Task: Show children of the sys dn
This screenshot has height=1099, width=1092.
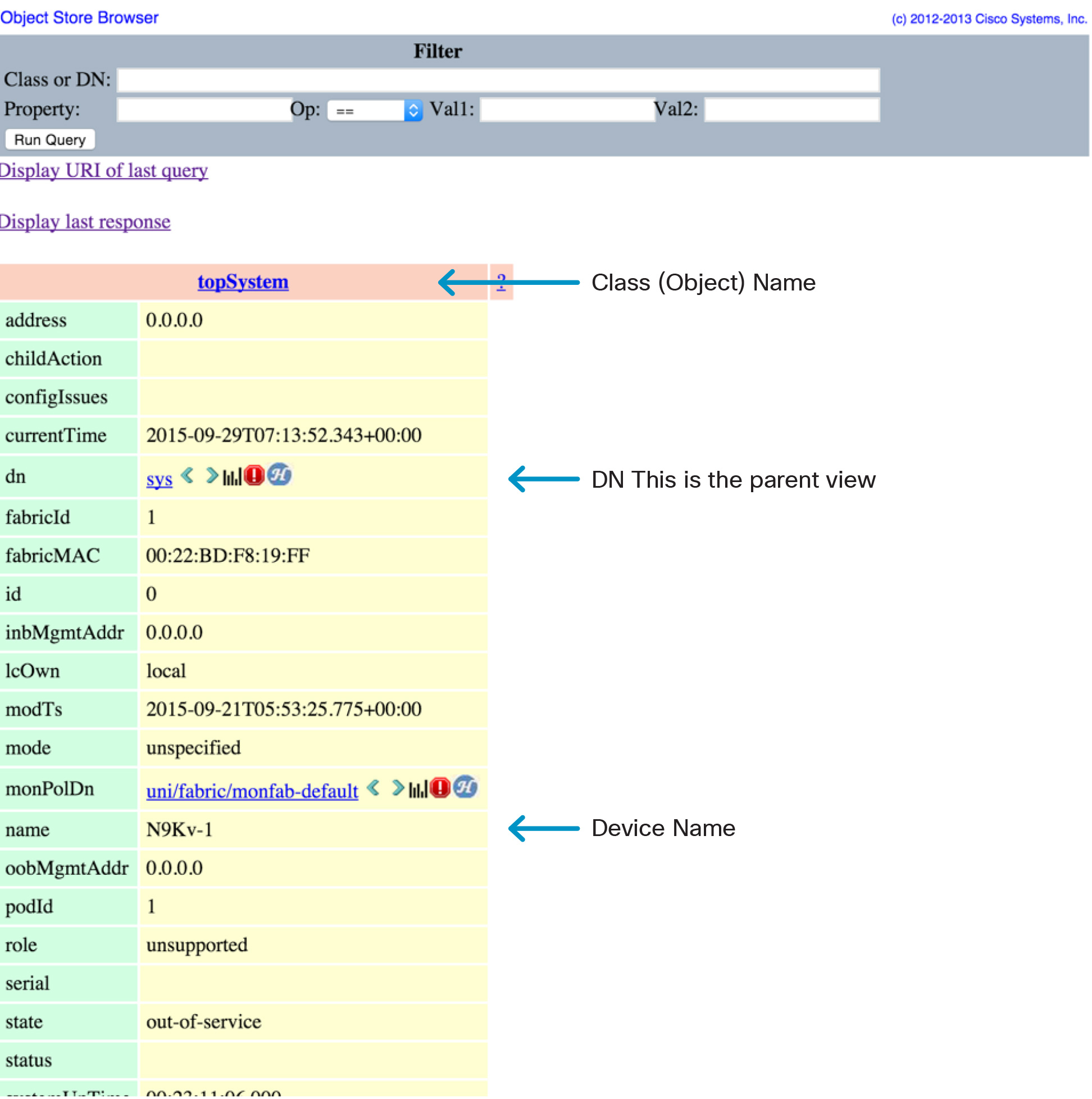Action: (212, 475)
